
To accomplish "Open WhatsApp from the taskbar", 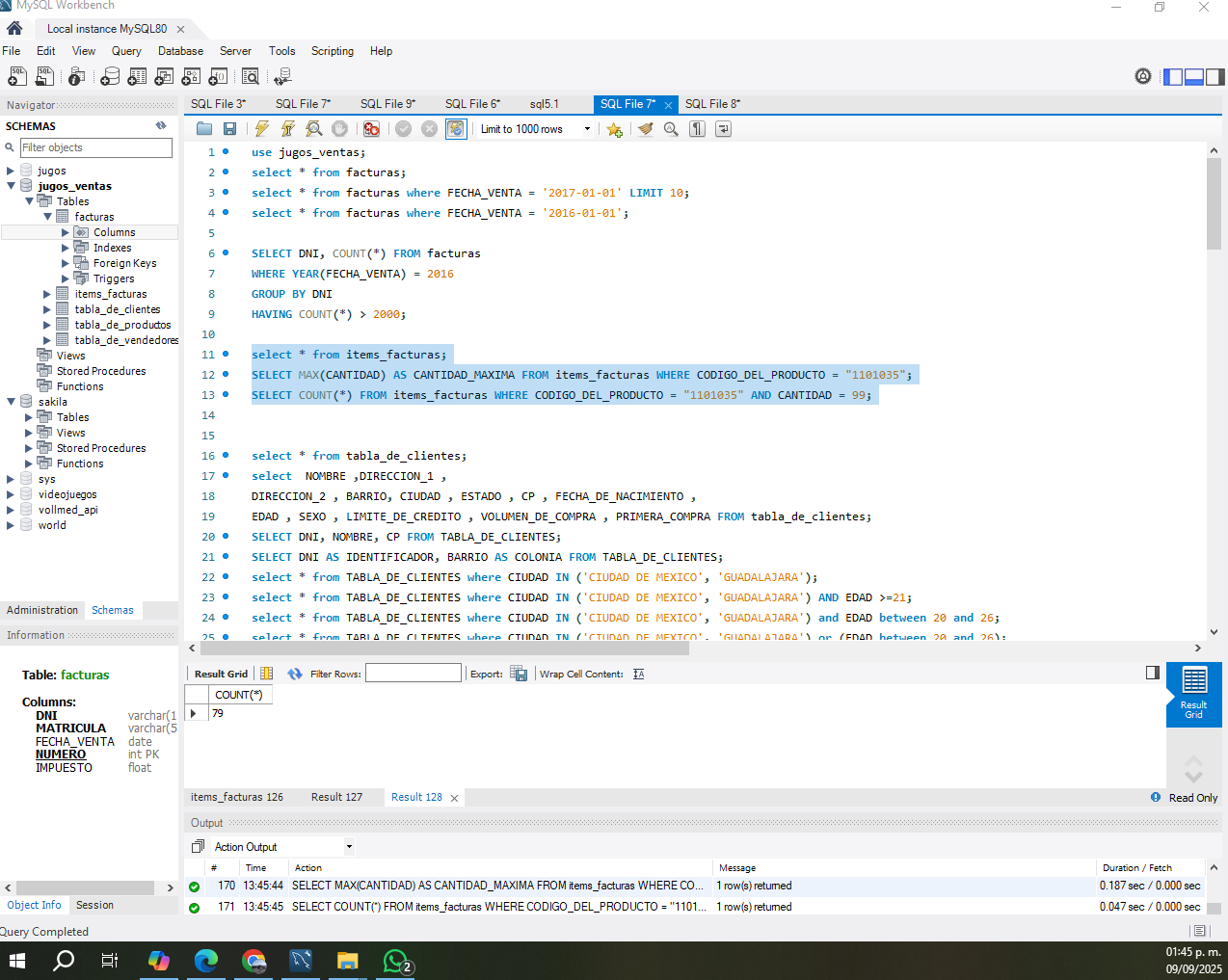I will click(x=396, y=961).
